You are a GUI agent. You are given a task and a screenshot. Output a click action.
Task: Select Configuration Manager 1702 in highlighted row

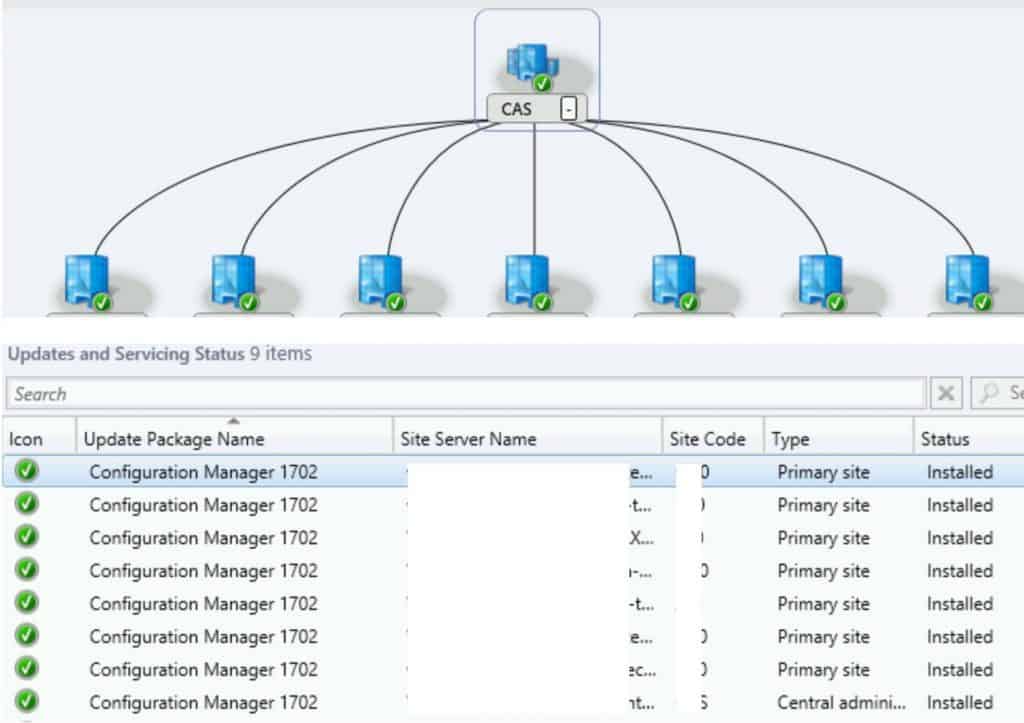[204, 472]
